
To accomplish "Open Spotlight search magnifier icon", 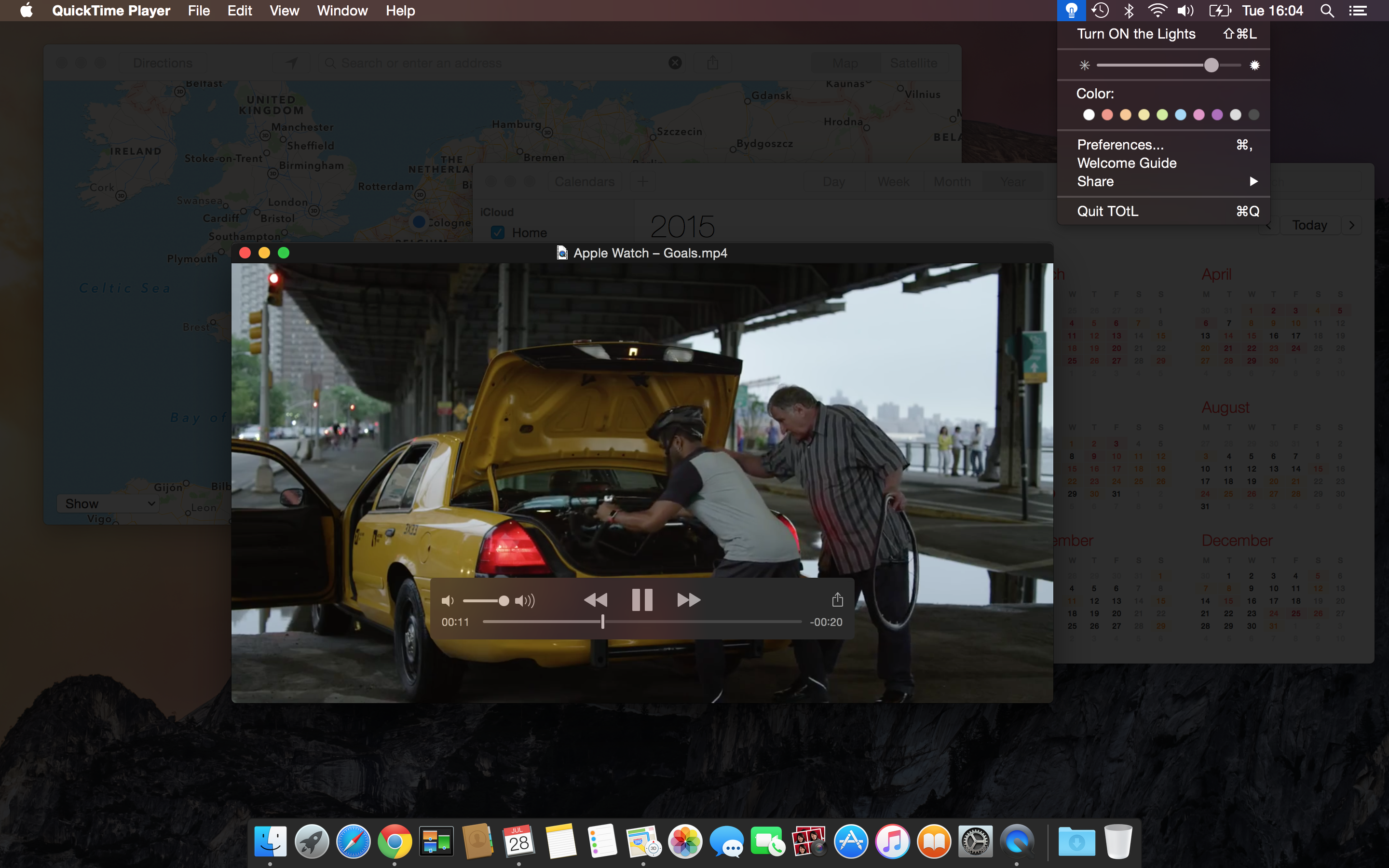I will pos(1327,10).
